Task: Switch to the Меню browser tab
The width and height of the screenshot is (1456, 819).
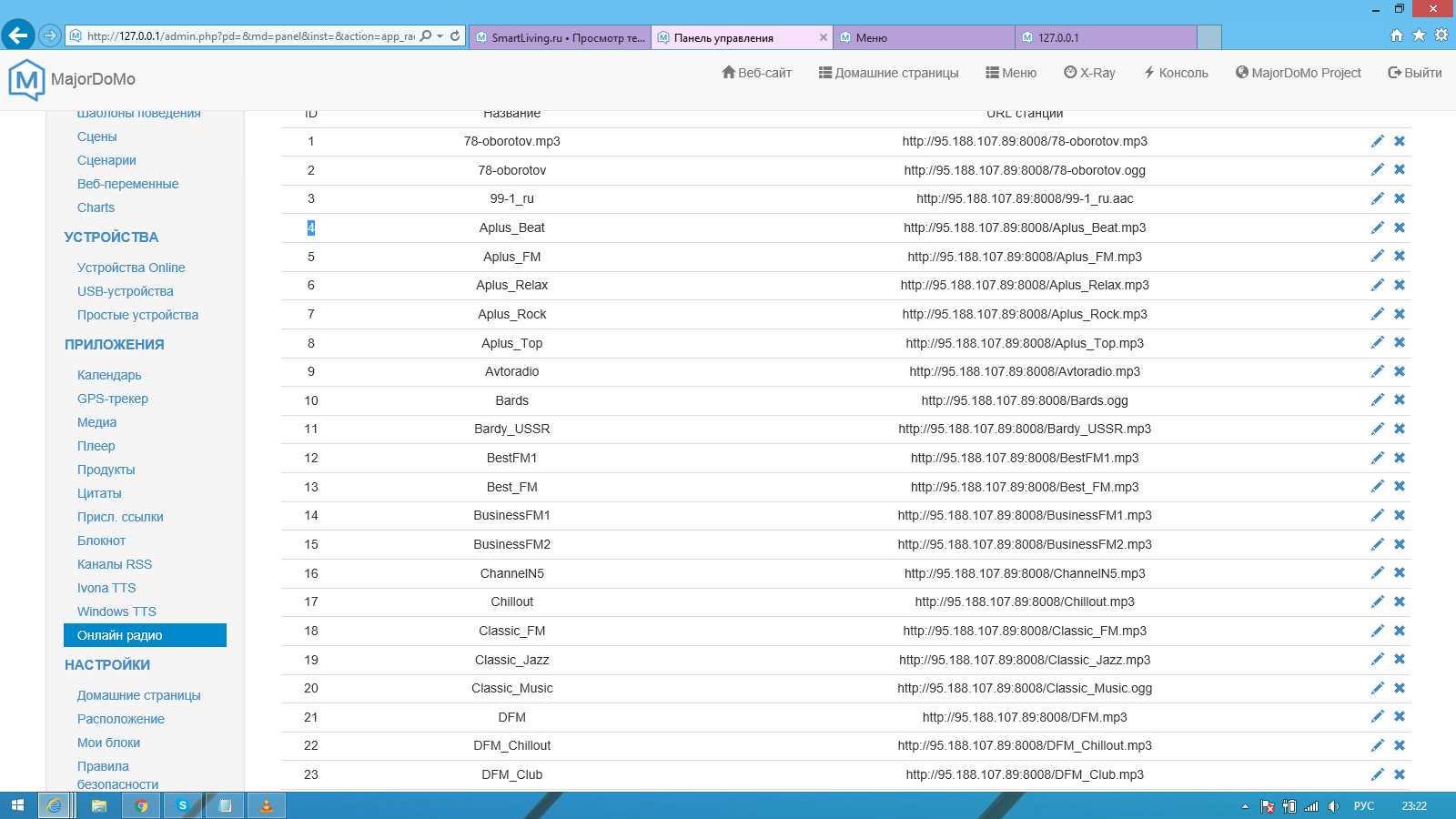Action: 924,37
